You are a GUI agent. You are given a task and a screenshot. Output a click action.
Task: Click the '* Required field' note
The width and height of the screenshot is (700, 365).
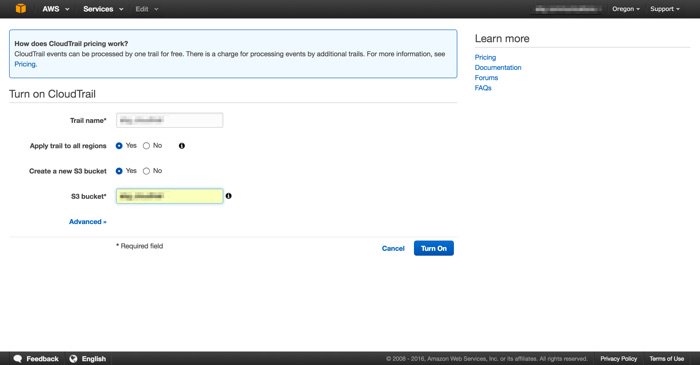(140, 246)
